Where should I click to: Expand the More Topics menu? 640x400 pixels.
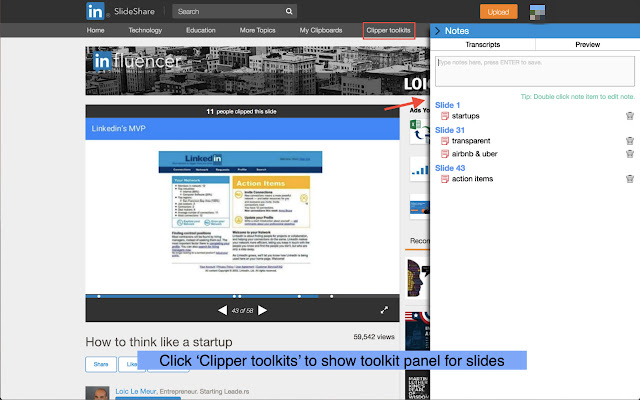257,30
